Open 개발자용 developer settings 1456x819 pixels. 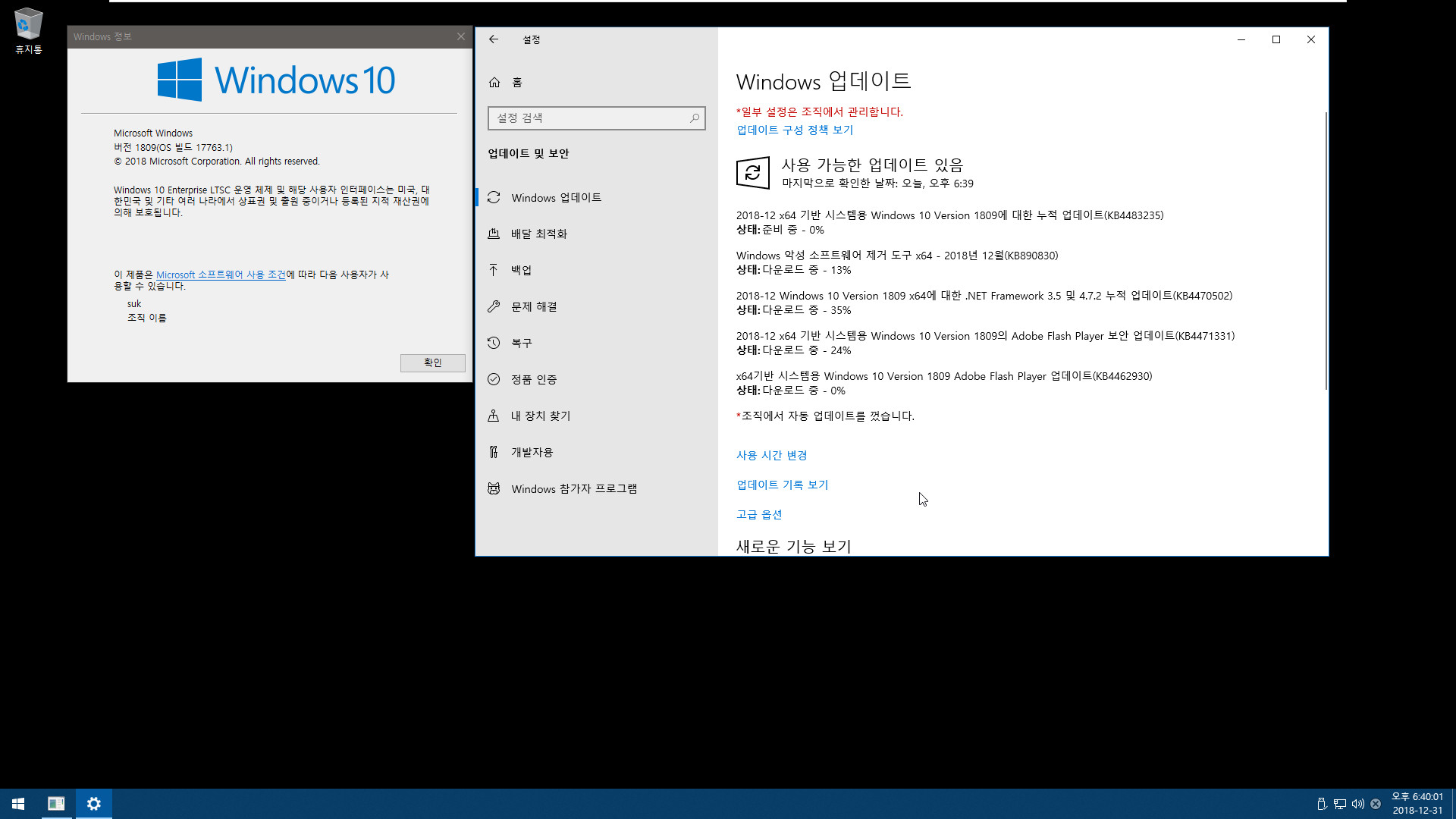pyautogui.click(x=597, y=452)
